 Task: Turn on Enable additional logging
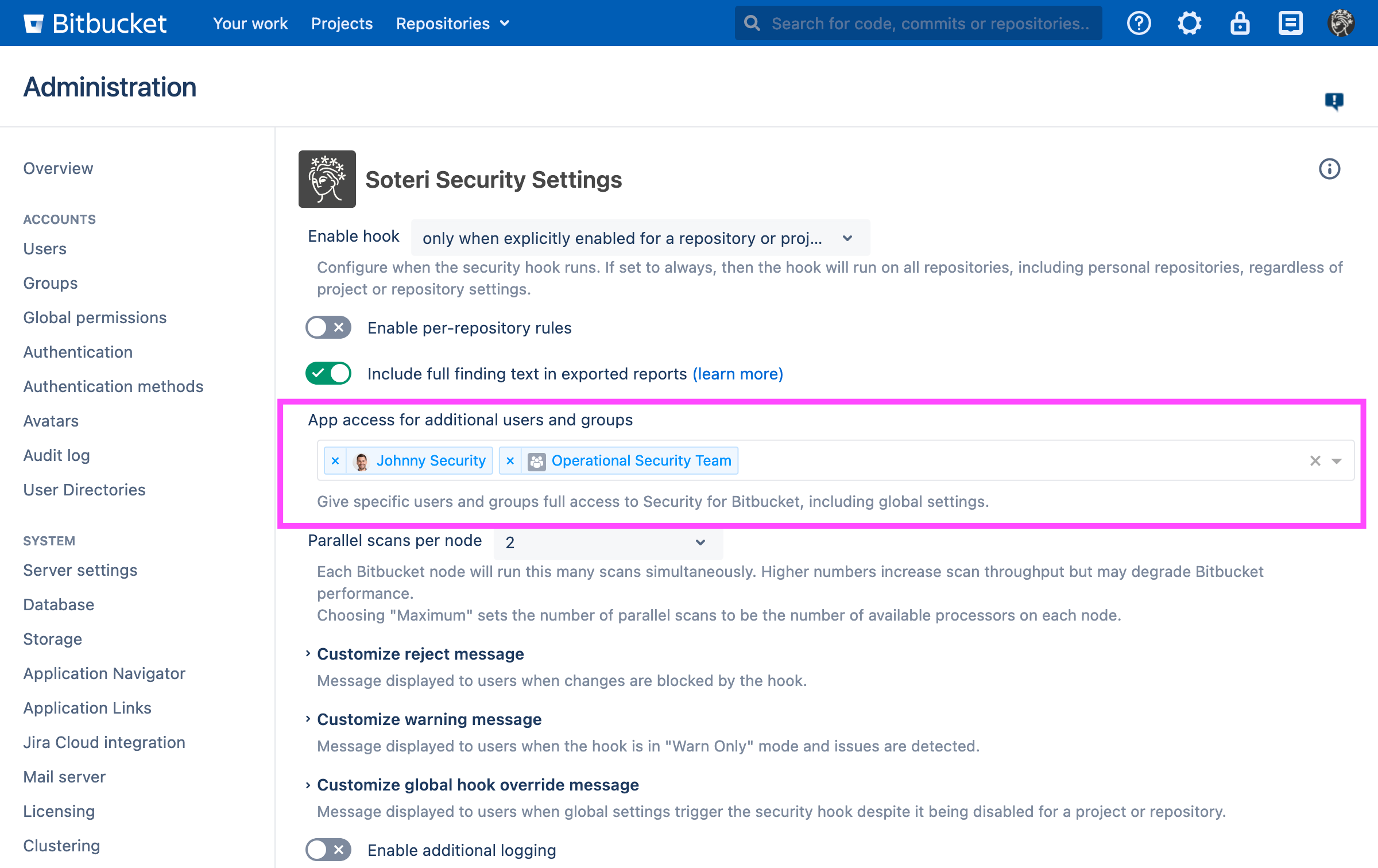(328, 850)
